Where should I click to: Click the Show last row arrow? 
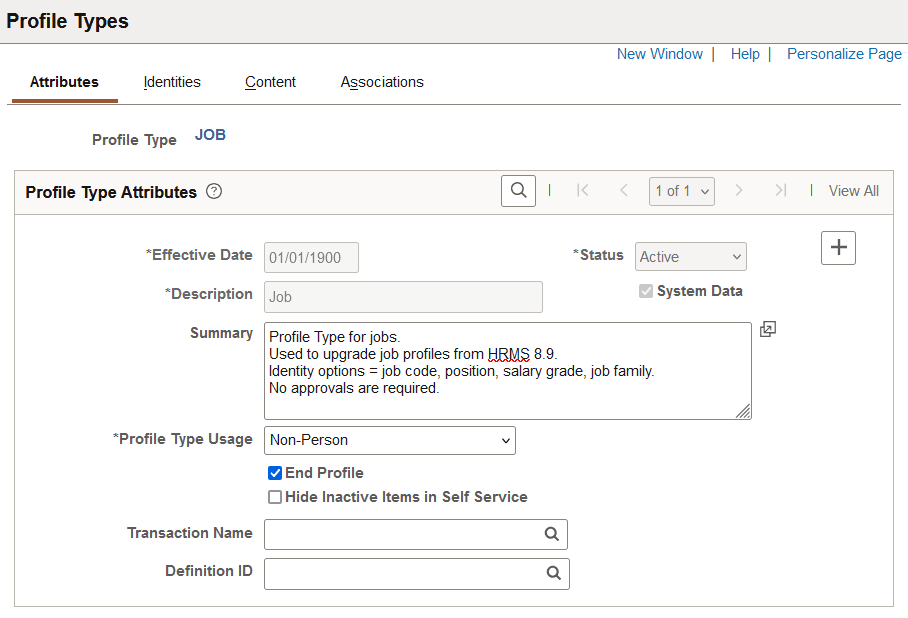pos(779,191)
